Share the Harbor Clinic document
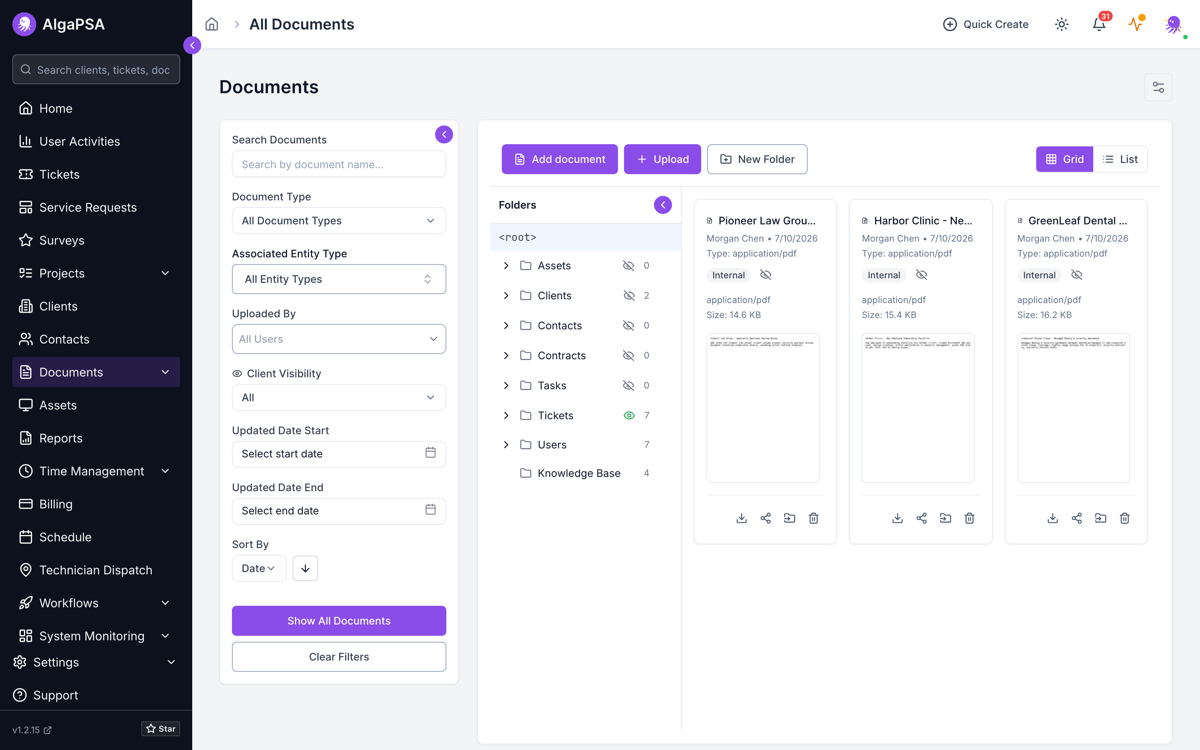The image size is (1200, 750). pyautogui.click(x=921, y=518)
